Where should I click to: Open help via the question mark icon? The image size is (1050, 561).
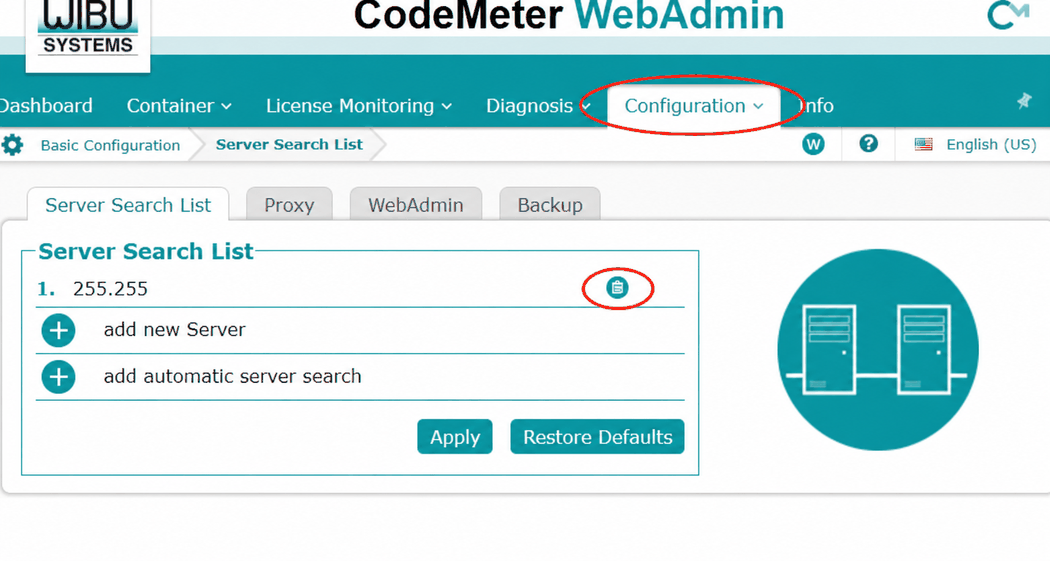869,143
